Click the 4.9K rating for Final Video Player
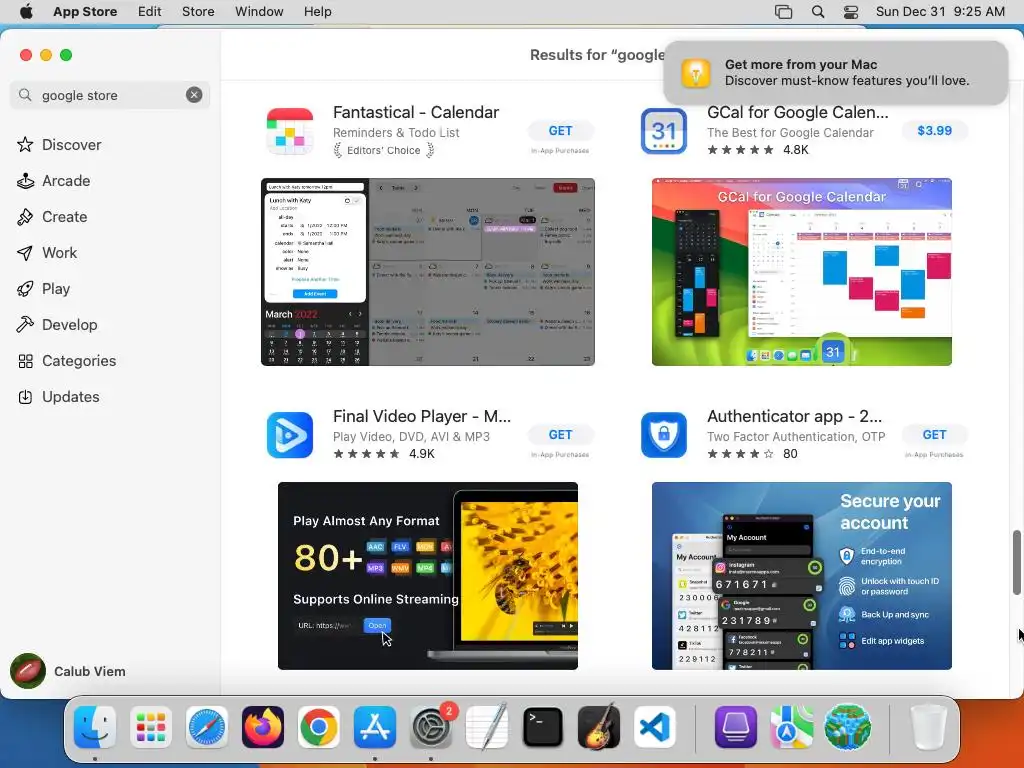 383,454
